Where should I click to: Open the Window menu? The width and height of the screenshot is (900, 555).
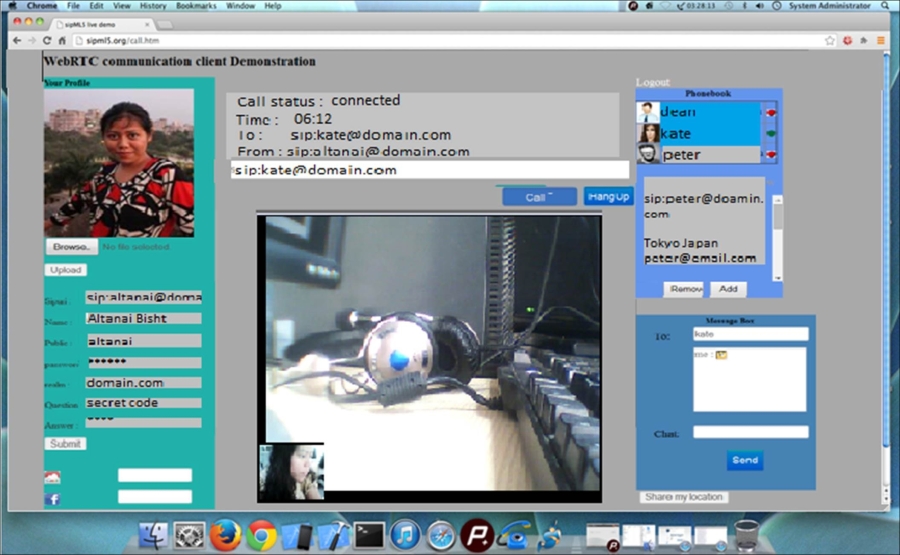(x=240, y=6)
